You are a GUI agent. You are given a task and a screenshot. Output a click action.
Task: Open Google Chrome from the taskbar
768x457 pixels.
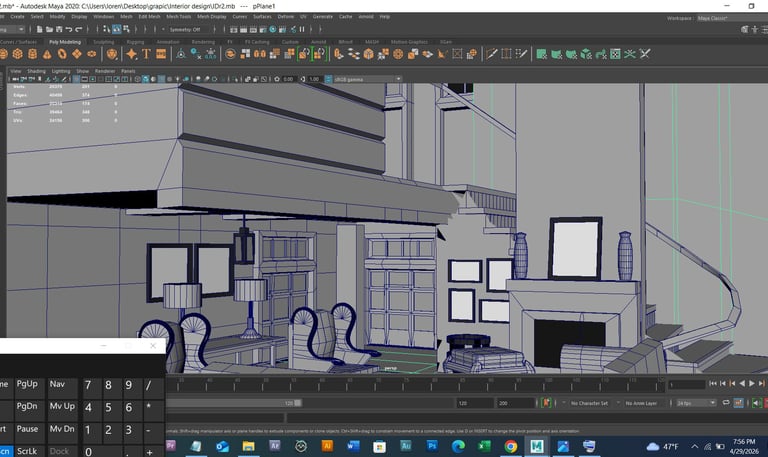tap(511, 446)
